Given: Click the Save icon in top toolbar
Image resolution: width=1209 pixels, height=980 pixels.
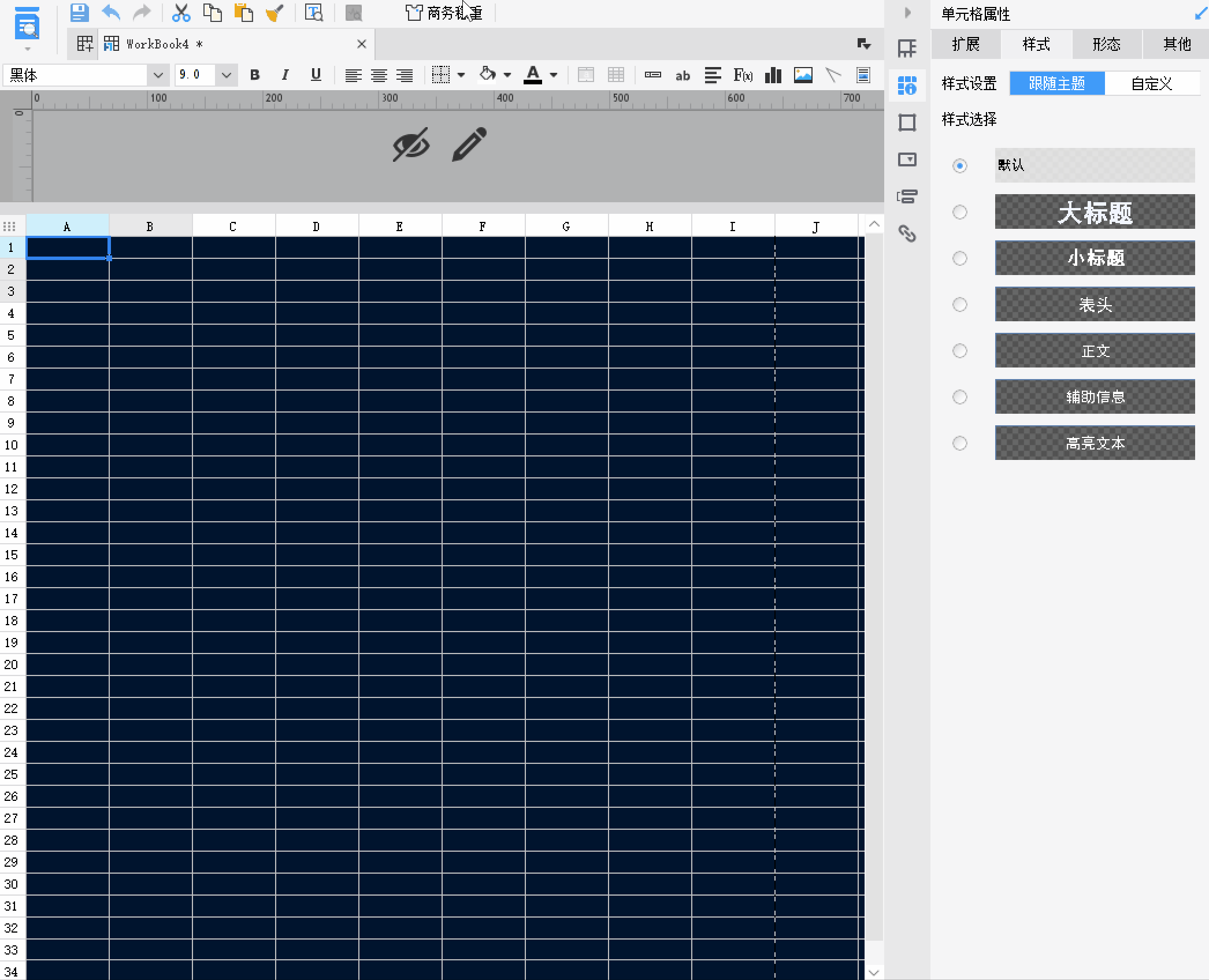Looking at the screenshot, I should point(79,13).
